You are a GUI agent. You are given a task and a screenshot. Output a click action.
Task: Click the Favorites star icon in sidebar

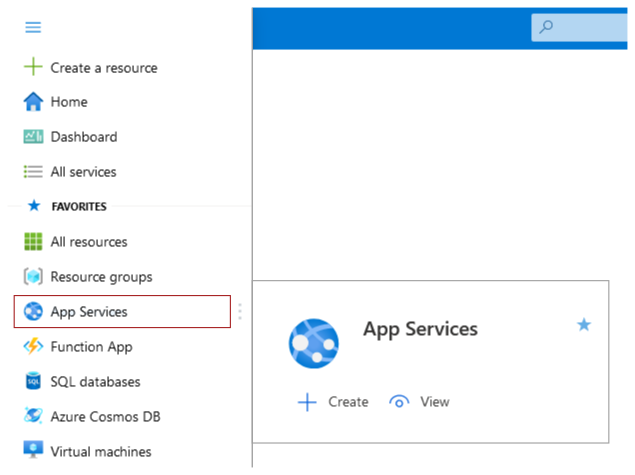34,206
